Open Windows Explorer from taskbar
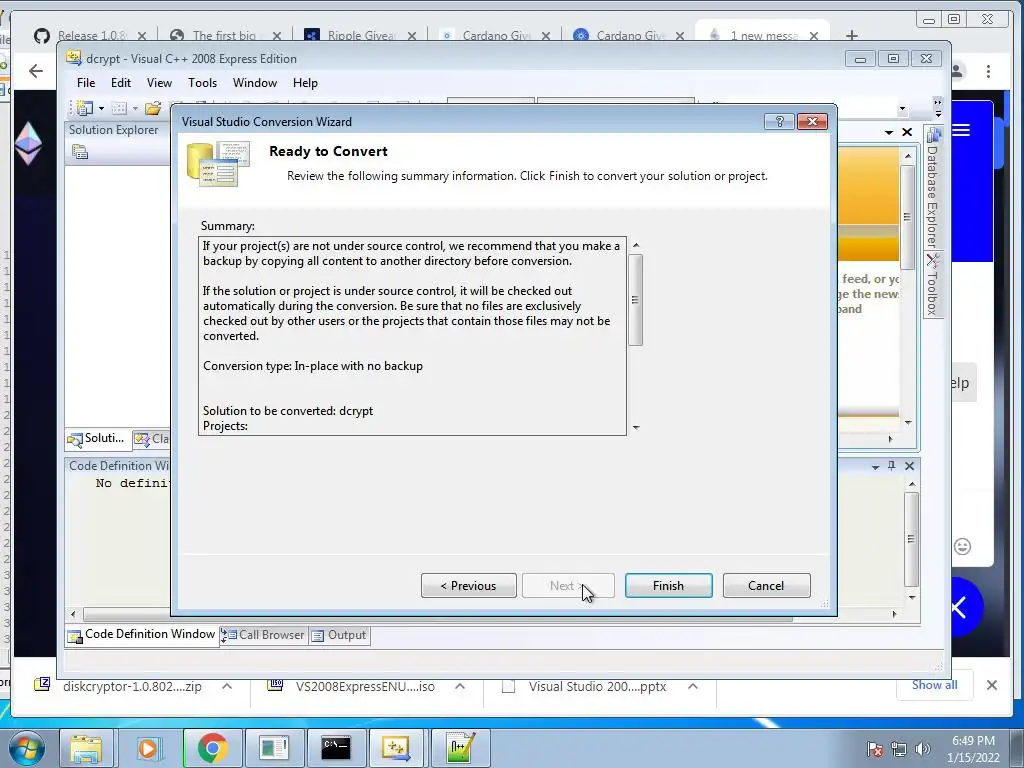 [x=86, y=748]
